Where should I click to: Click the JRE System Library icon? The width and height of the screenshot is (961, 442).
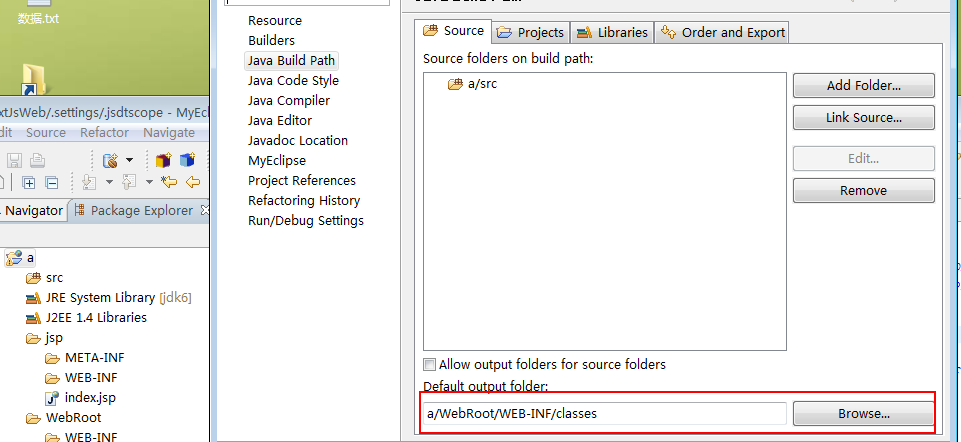(x=33, y=298)
